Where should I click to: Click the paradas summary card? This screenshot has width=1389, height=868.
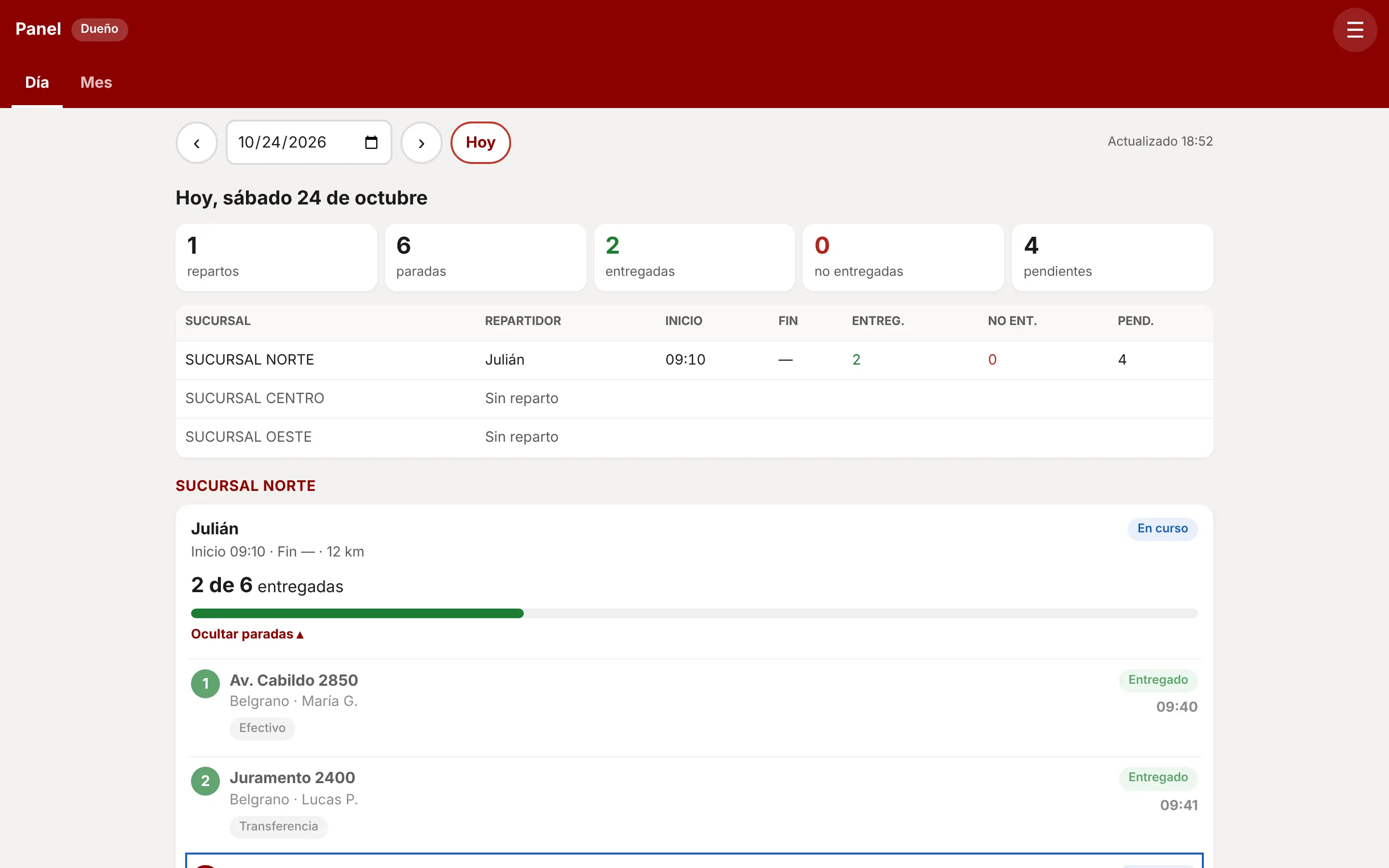click(485, 257)
